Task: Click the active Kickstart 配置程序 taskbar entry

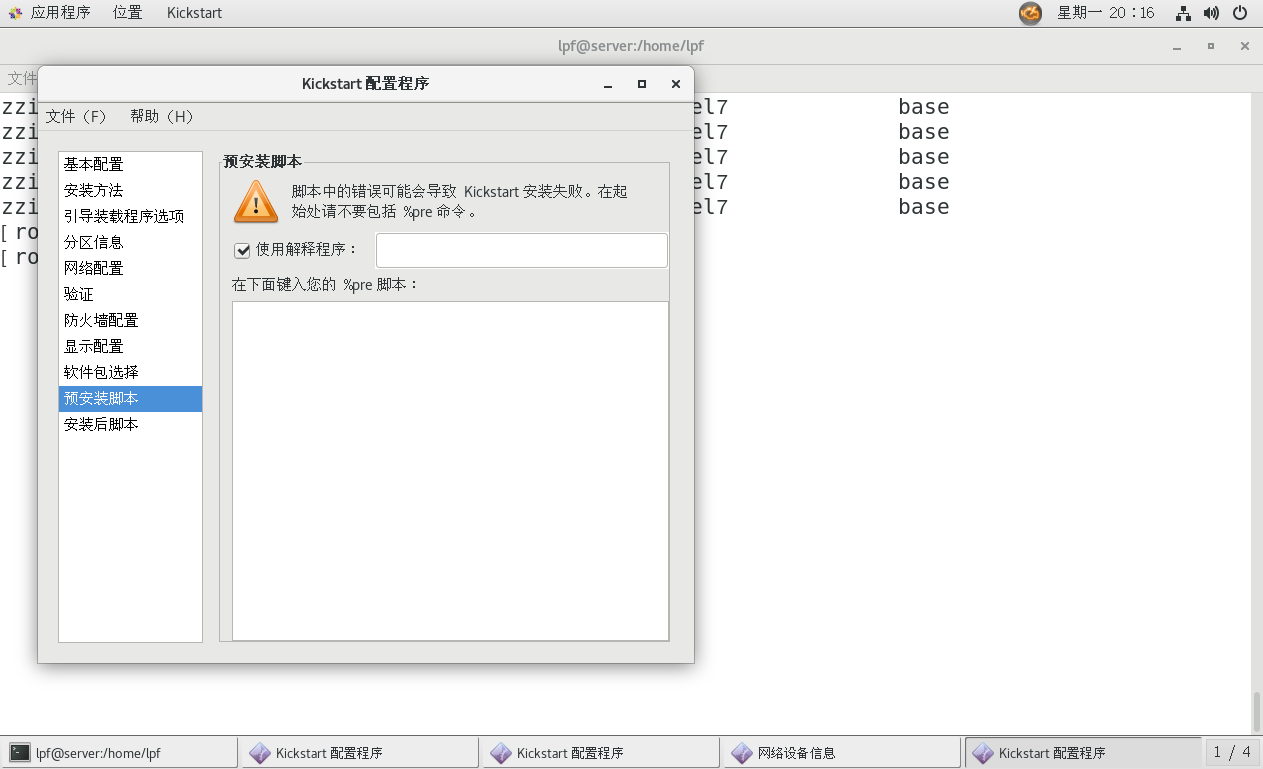Action: click(x=1083, y=753)
